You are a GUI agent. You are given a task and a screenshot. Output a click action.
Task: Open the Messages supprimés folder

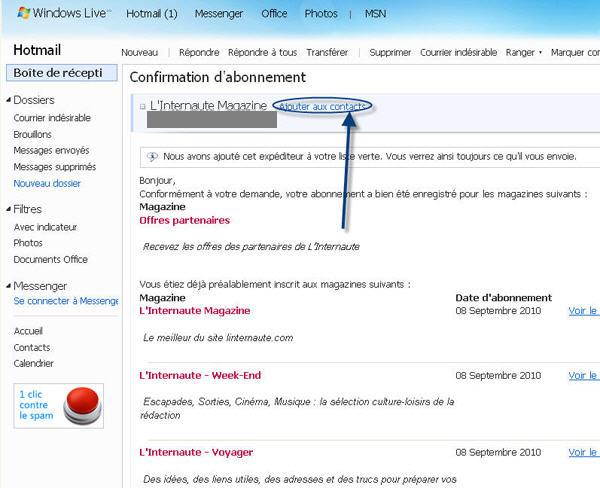(55, 167)
